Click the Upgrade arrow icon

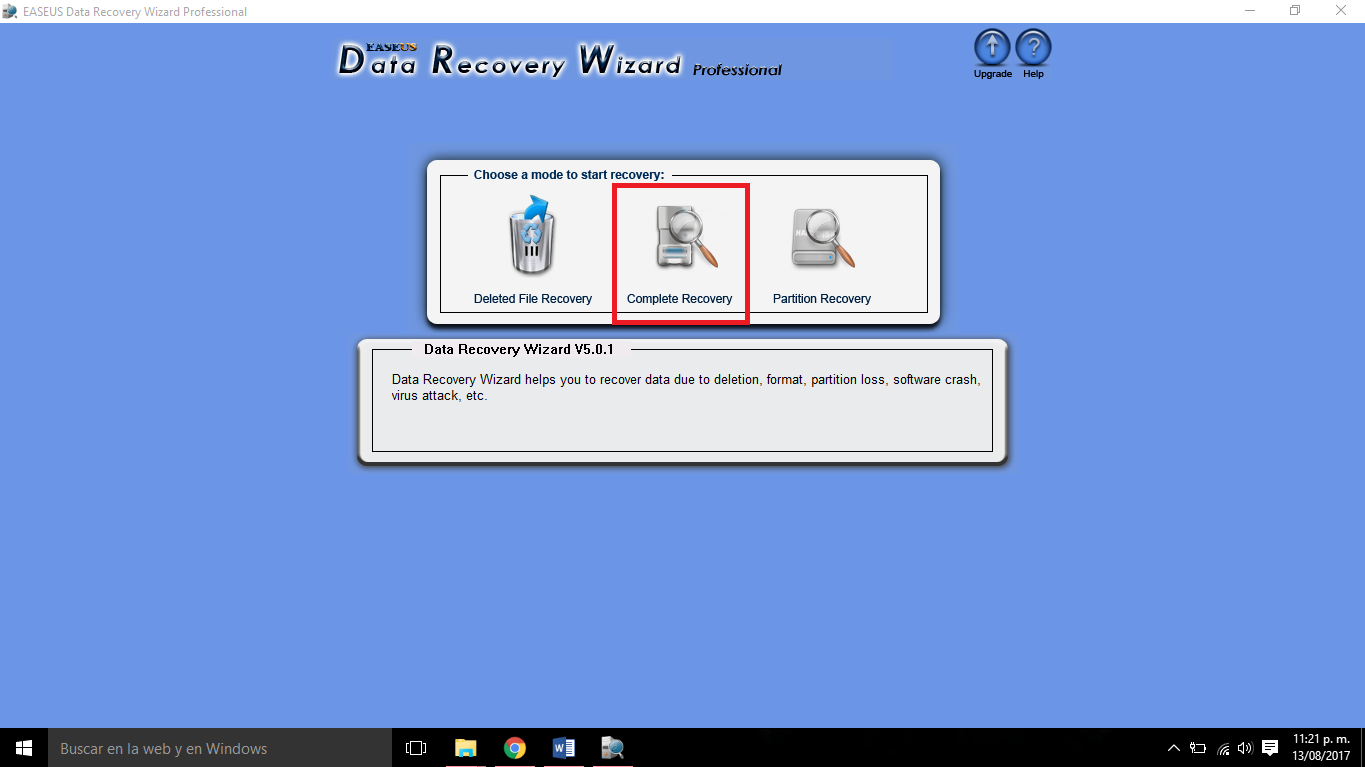coord(992,48)
